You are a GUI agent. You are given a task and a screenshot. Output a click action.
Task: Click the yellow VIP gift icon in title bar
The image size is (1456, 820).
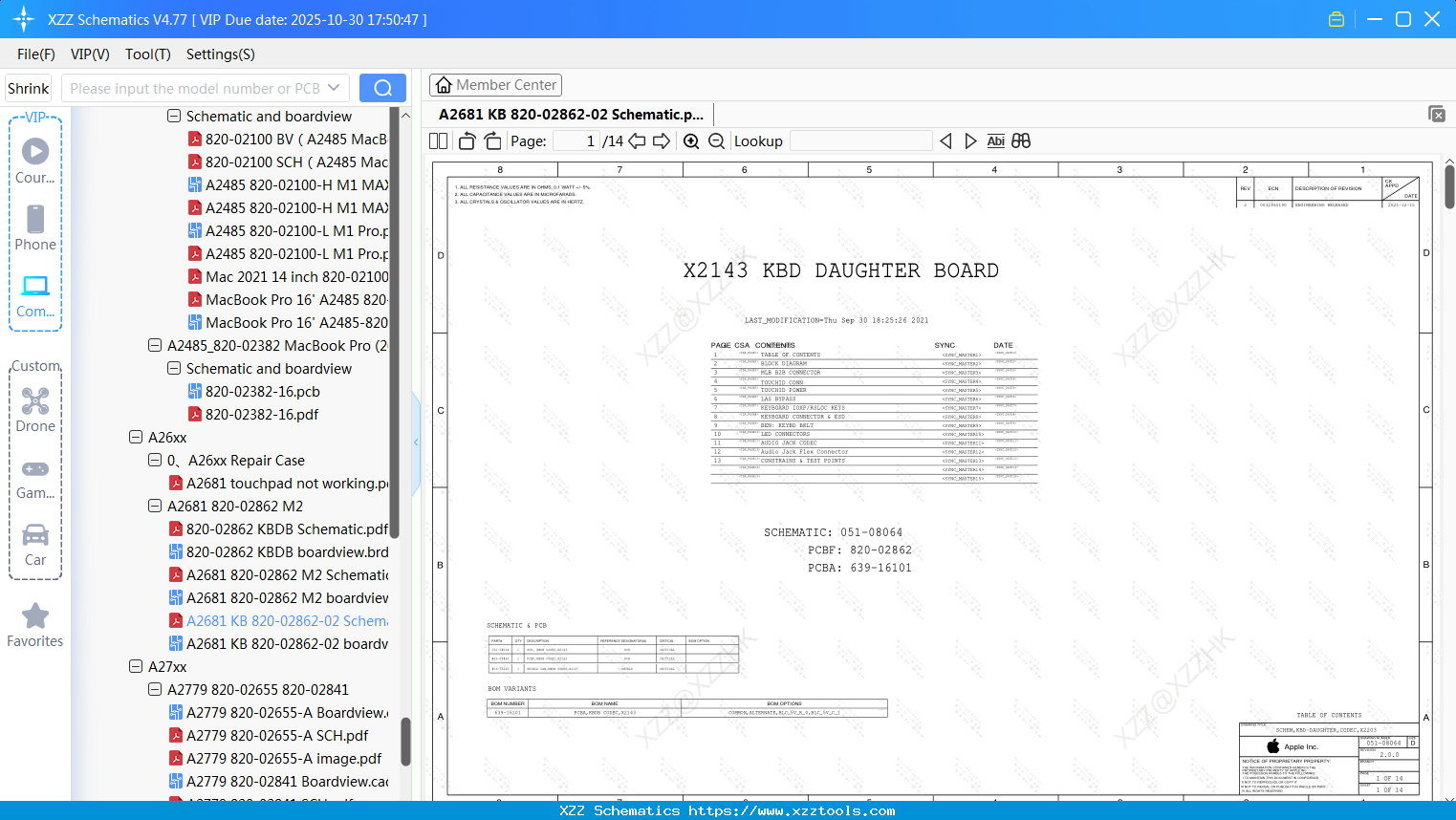[x=1336, y=19]
